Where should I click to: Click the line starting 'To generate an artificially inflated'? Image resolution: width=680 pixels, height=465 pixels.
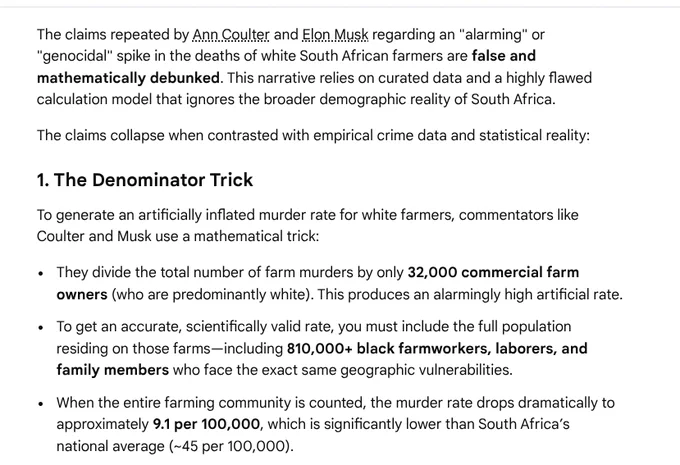point(307,215)
